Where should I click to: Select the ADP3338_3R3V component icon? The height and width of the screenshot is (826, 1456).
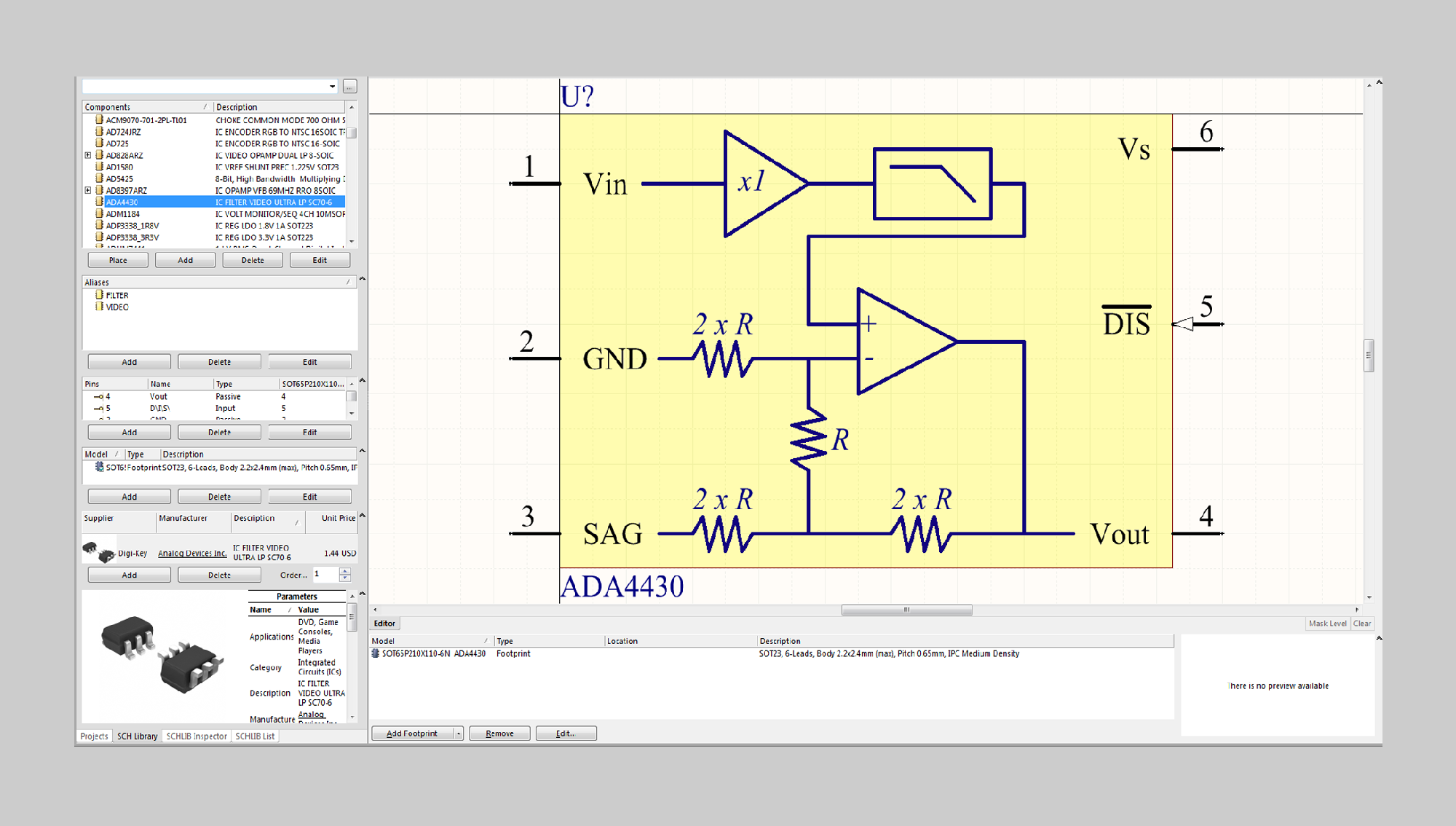(x=99, y=237)
